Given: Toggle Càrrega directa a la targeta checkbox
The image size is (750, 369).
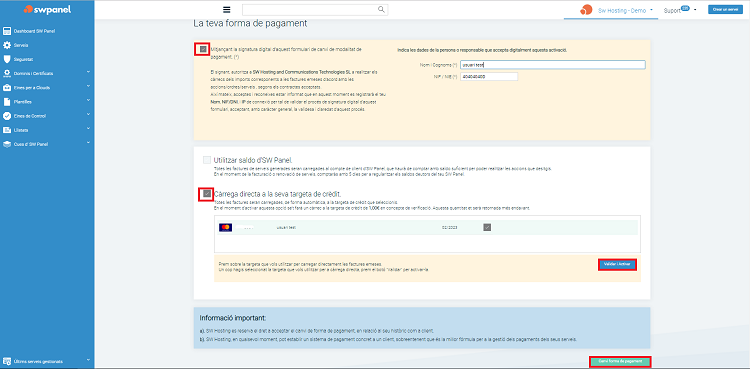Looking at the screenshot, I should coord(207,194).
